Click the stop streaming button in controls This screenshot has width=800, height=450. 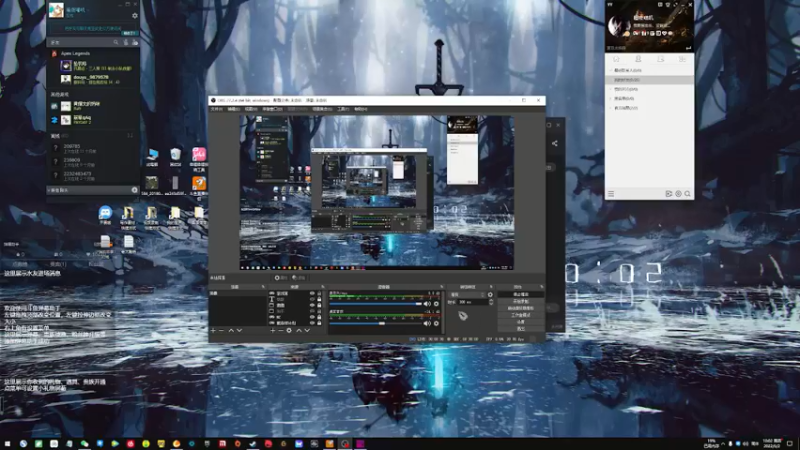520,294
